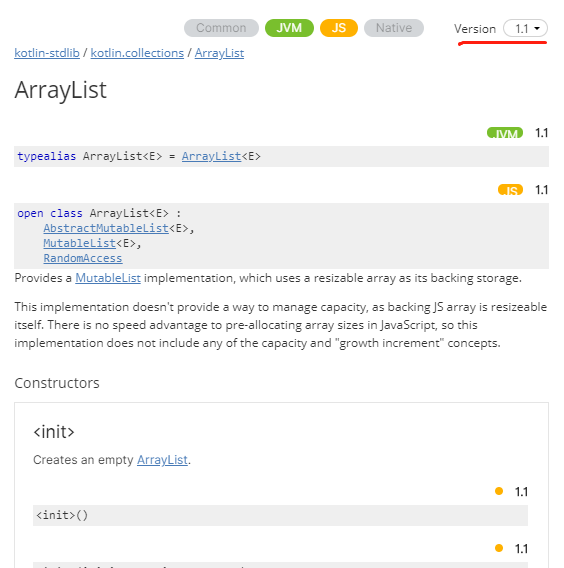The width and height of the screenshot is (564, 568).
Task: Click the <init>() constructor signature block
Action: point(280,515)
